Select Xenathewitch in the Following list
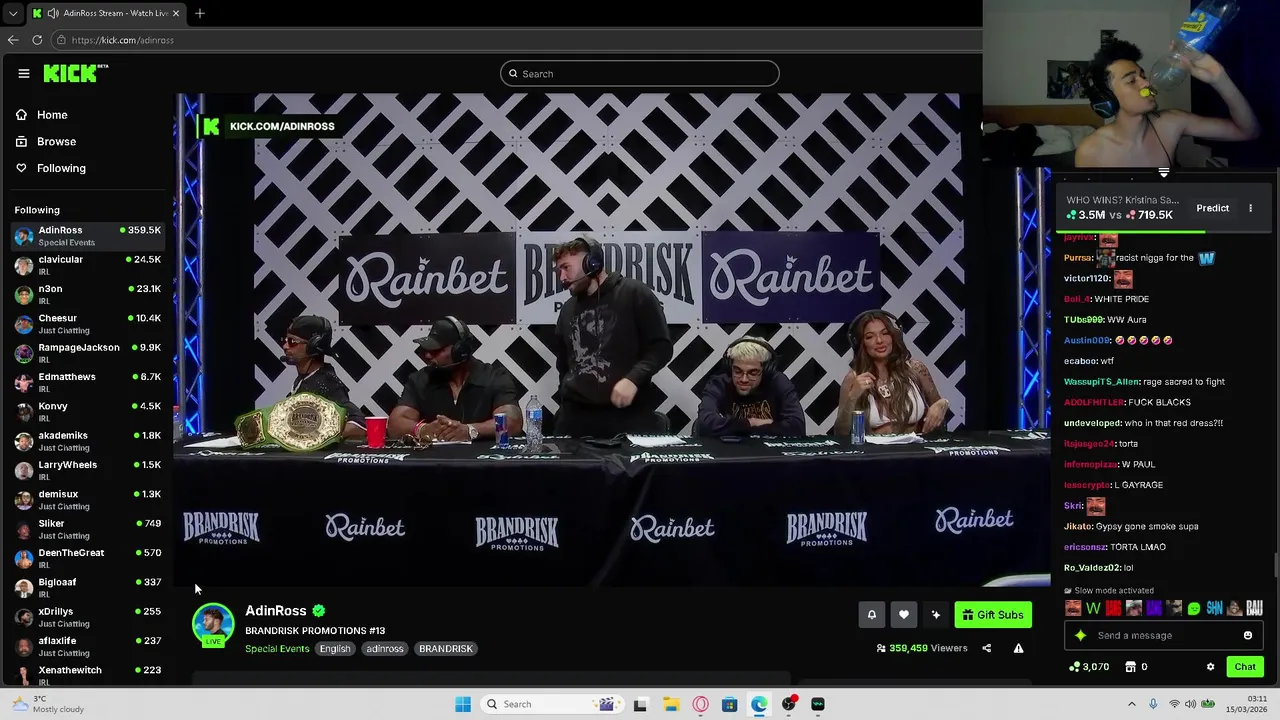 (x=88, y=675)
